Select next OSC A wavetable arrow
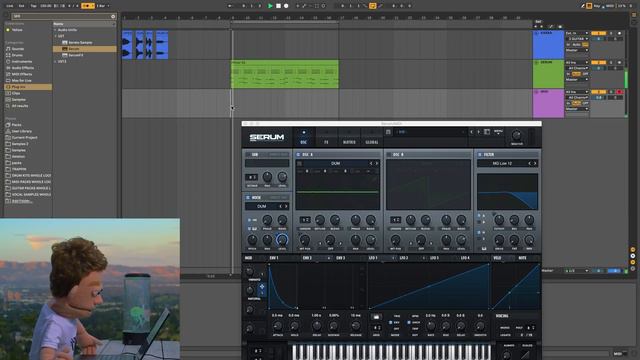 (377, 163)
